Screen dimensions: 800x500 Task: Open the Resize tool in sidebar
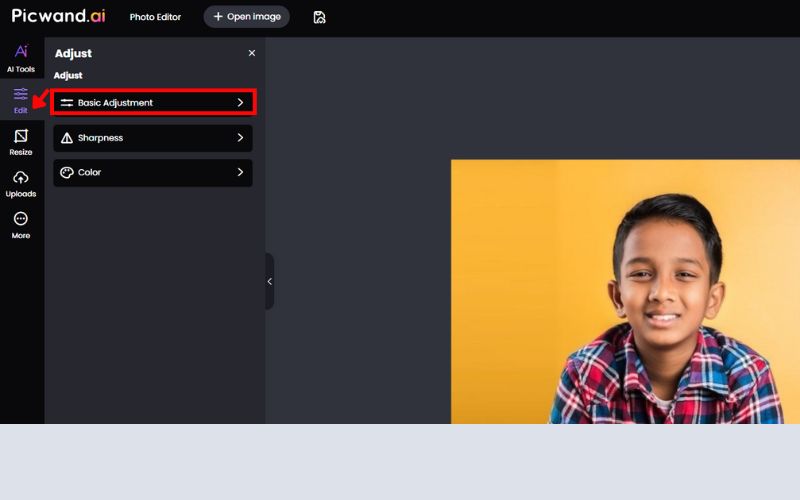click(21, 137)
